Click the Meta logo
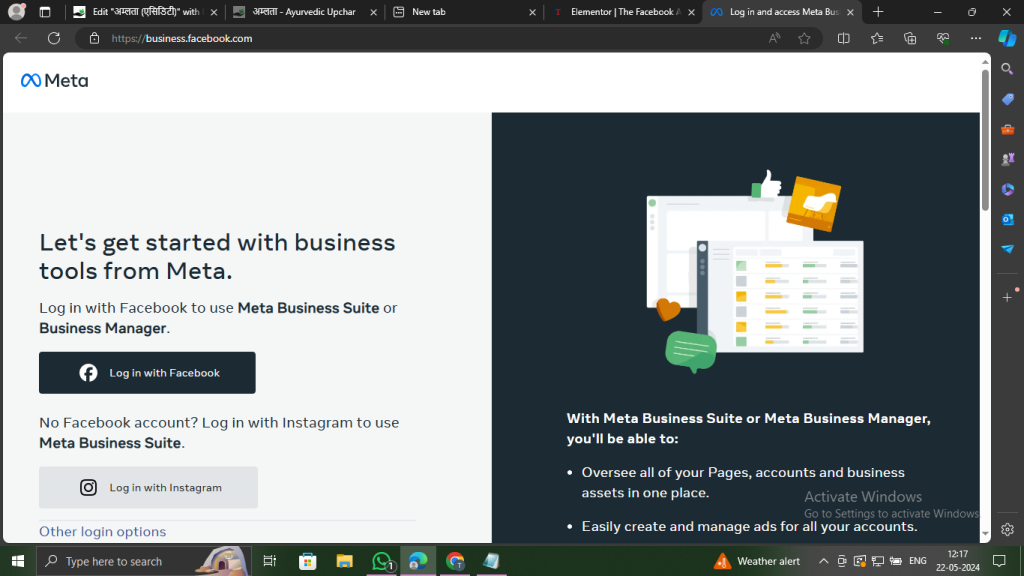 (x=55, y=80)
